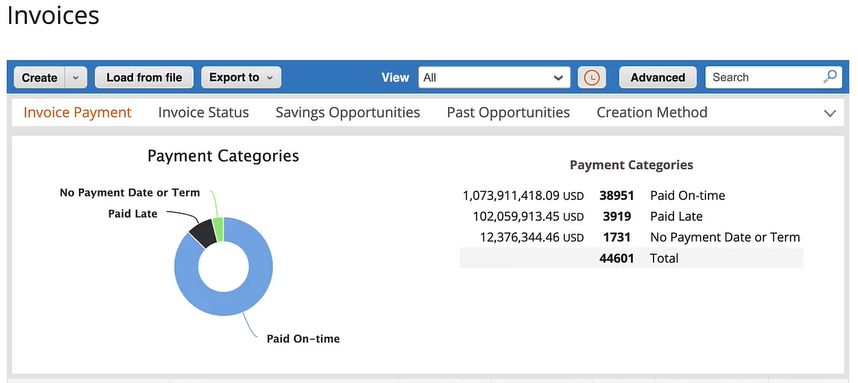The width and height of the screenshot is (858, 383).
Task: Click the green No Payment Date segment
Action: coord(218,230)
